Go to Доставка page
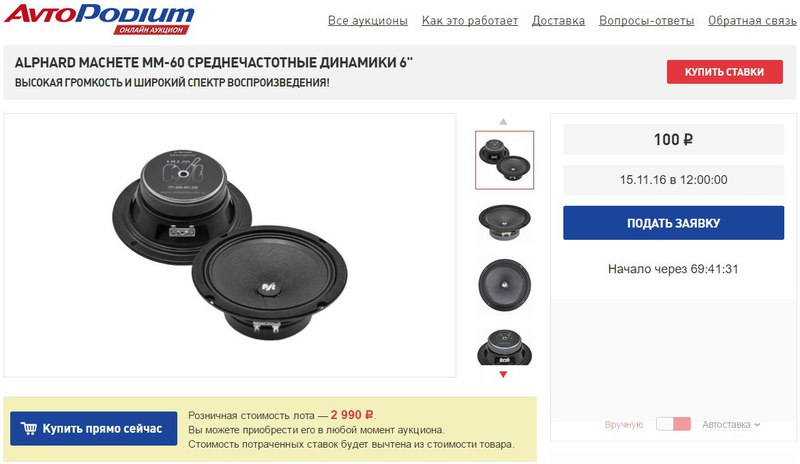800x464 pixels. click(x=558, y=21)
